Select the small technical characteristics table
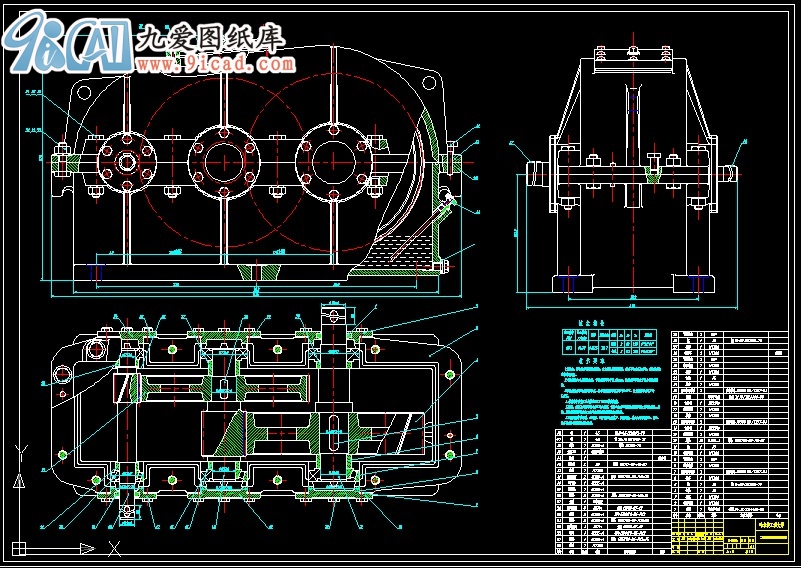This screenshot has width=801, height=568. pos(609,342)
